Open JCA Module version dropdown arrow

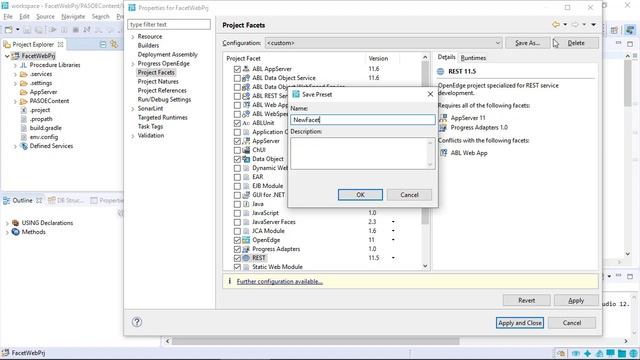393,231
